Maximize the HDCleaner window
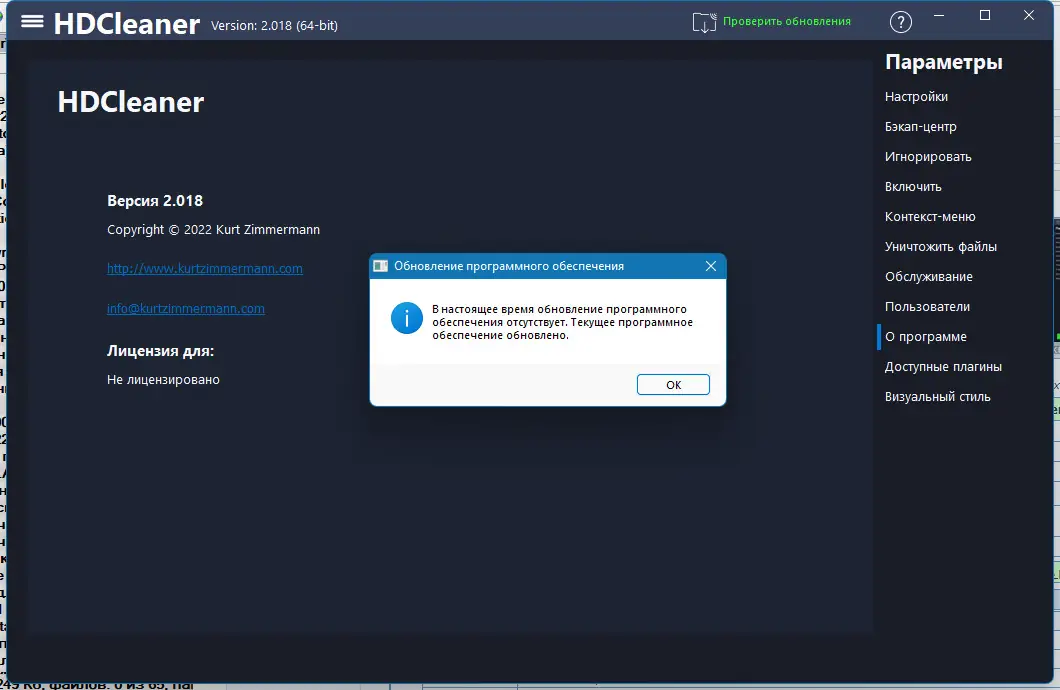This screenshot has height=690, width=1060. click(985, 16)
